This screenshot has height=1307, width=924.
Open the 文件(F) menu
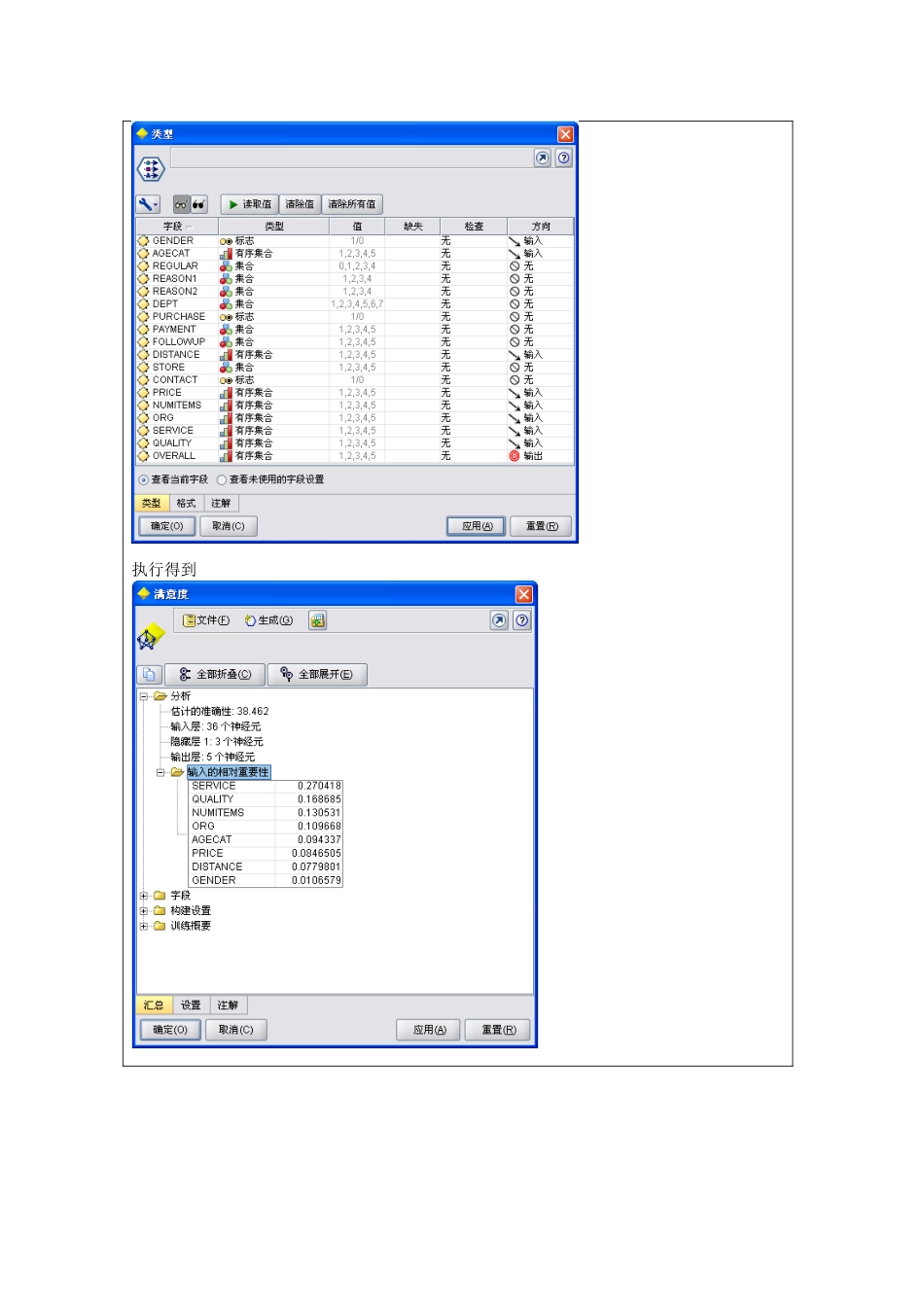coord(206,620)
